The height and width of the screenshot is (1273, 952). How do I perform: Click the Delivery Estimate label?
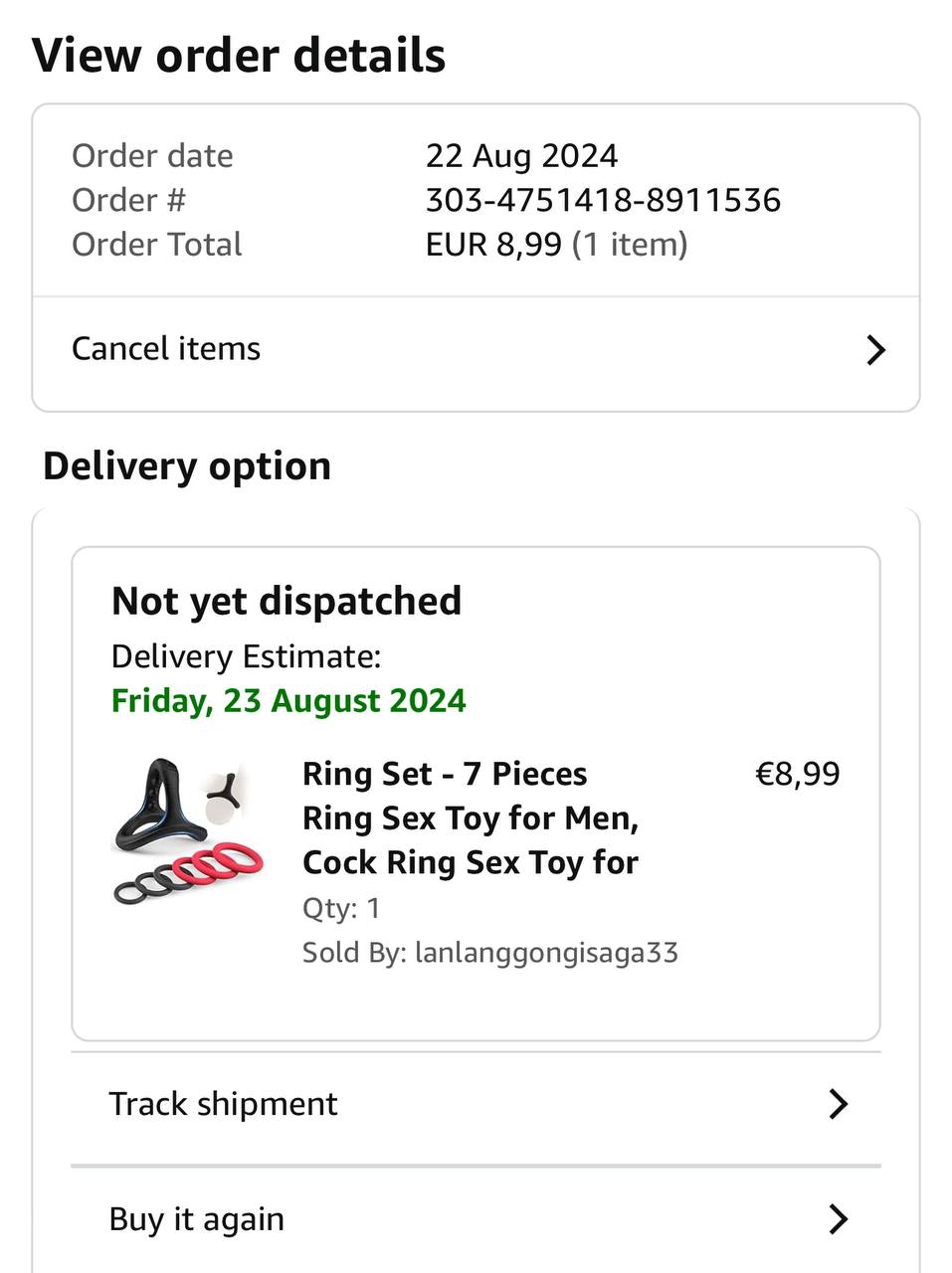(x=246, y=656)
